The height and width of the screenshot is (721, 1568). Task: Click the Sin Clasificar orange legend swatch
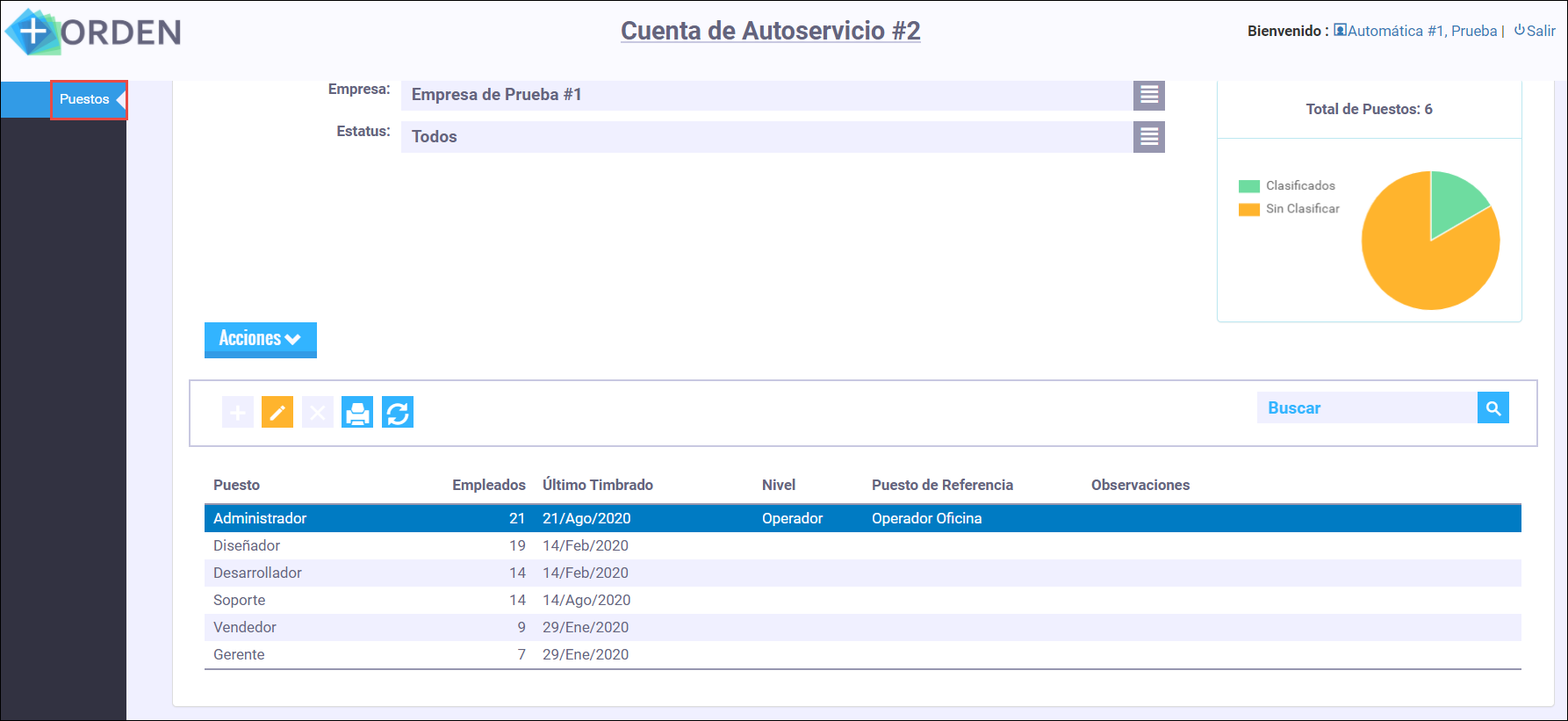[x=1248, y=209]
